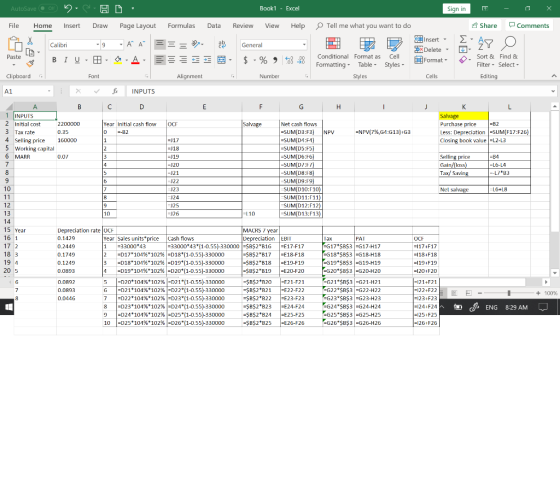Expand the Name Box dropdown

coord(49,91)
